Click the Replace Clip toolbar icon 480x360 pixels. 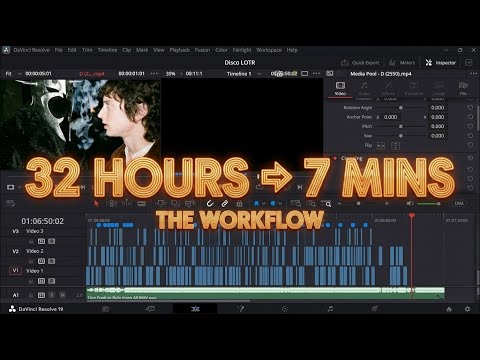click(190, 203)
